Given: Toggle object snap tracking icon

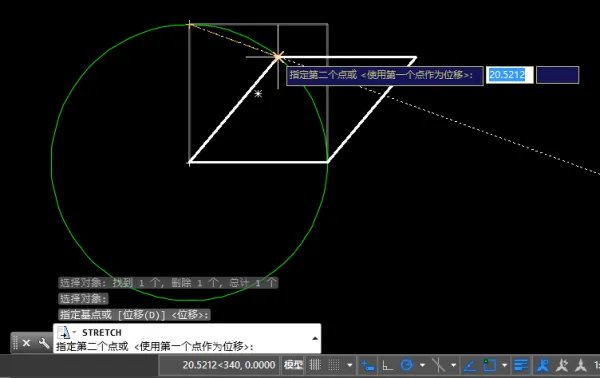Looking at the screenshot, I should coord(470,365).
